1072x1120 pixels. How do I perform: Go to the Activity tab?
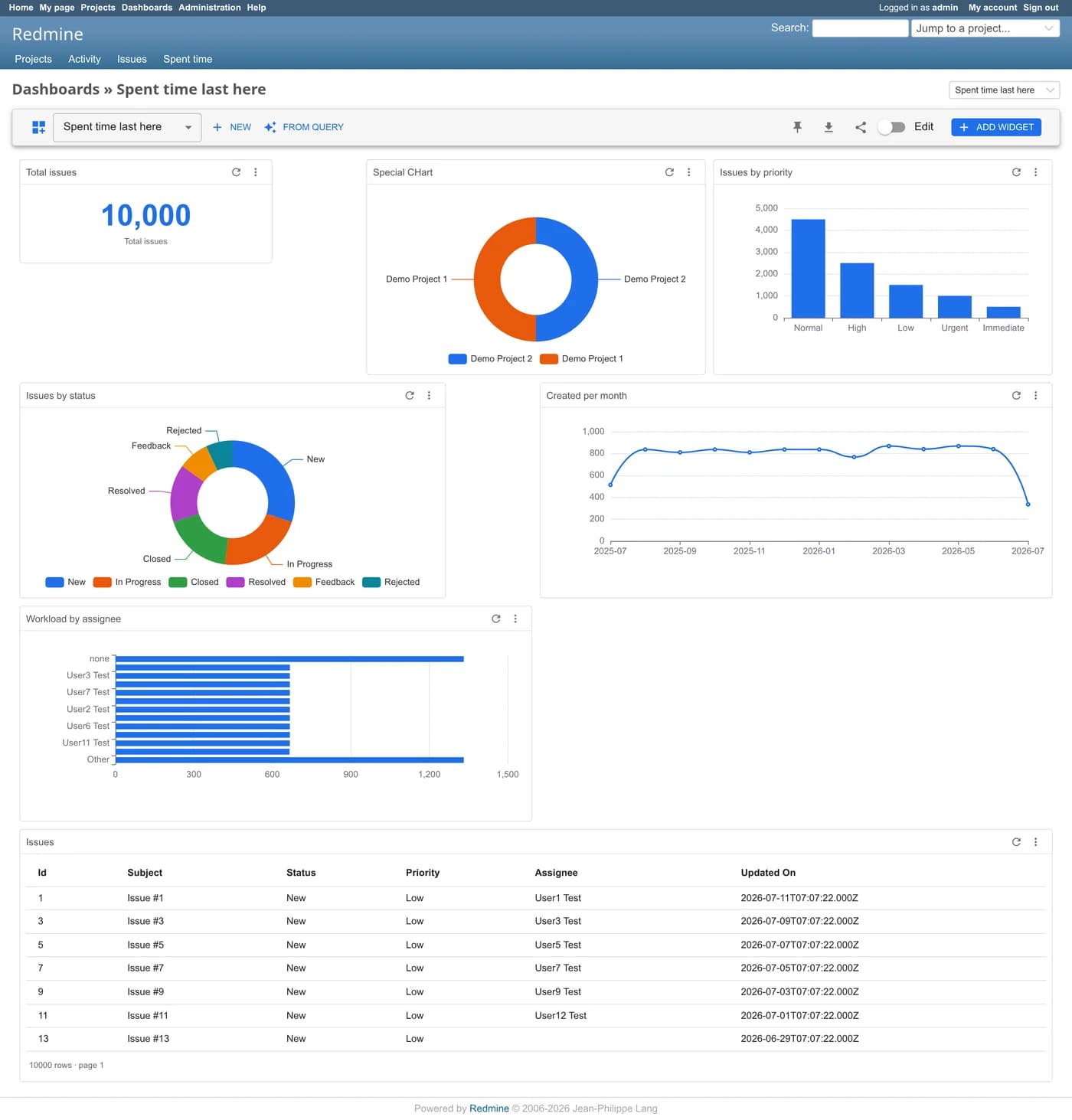[84, 59]
